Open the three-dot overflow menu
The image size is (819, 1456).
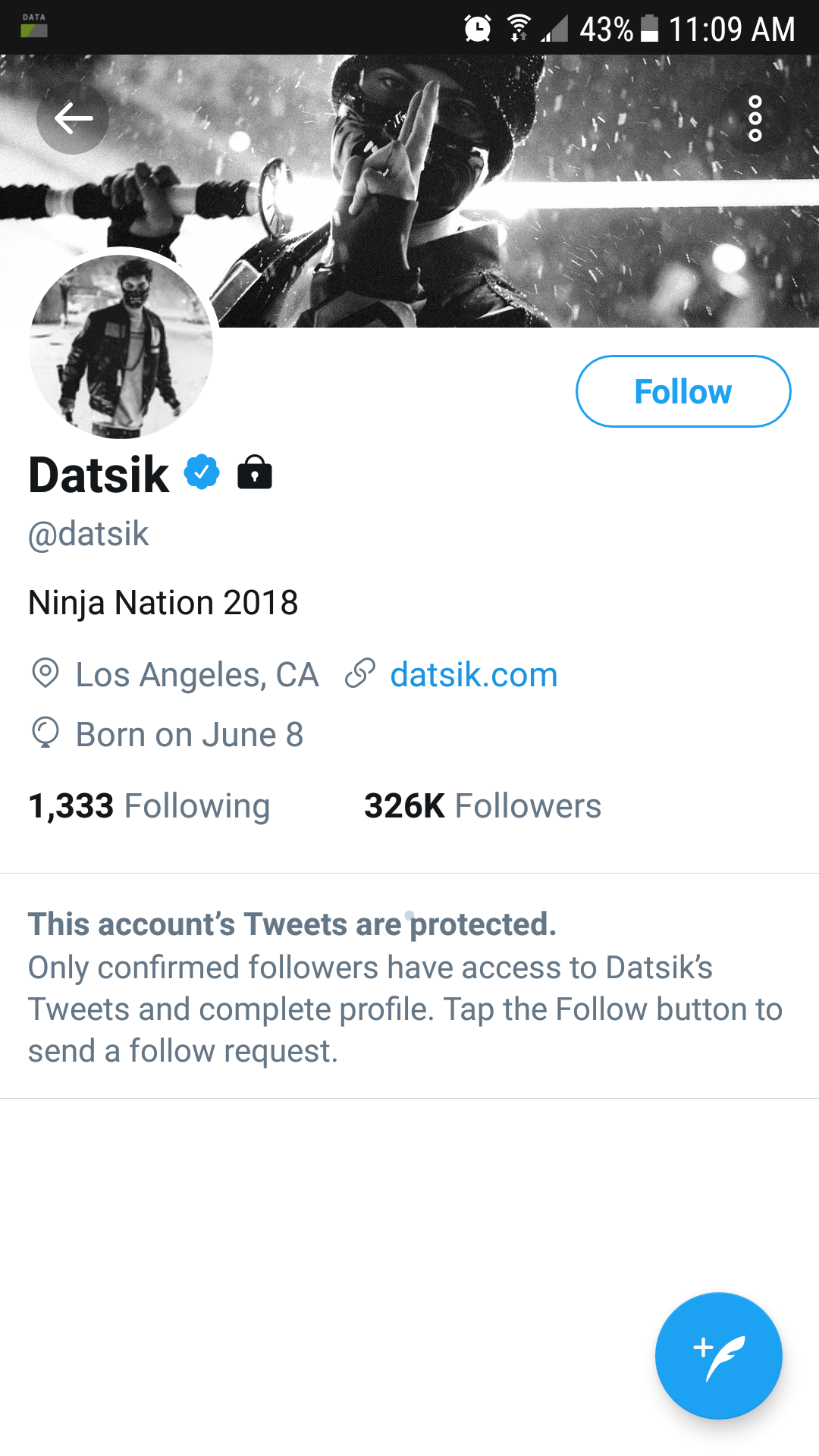click(x=755, y=118)
